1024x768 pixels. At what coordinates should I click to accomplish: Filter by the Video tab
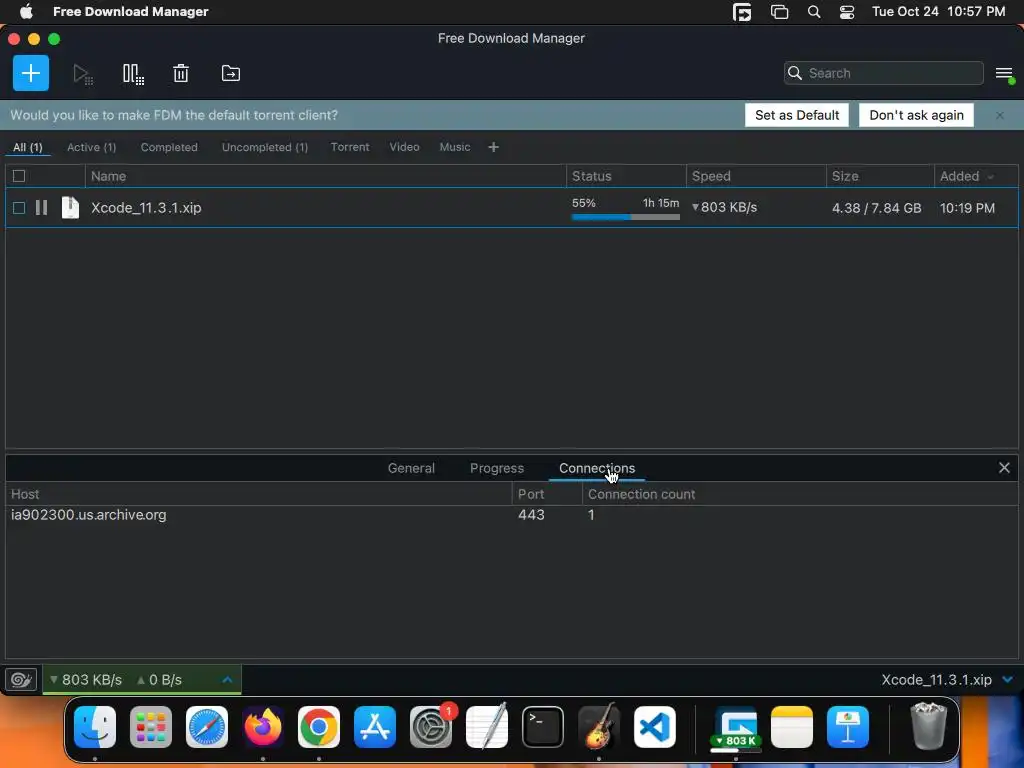pos(404,147)
